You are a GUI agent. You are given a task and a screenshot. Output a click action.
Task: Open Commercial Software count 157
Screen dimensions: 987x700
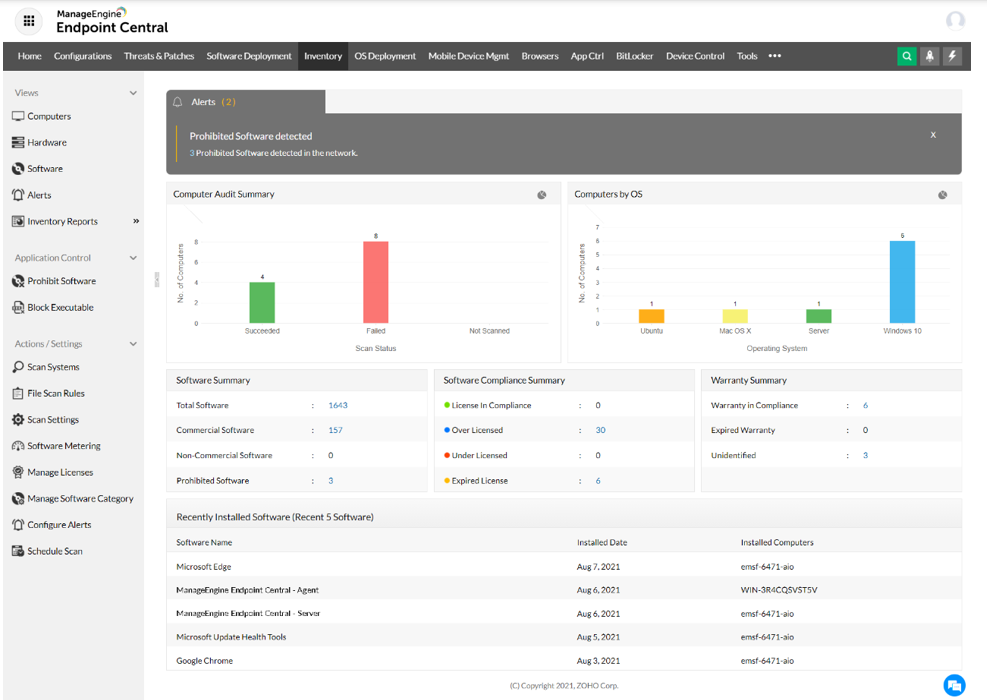tap(336, 431)
